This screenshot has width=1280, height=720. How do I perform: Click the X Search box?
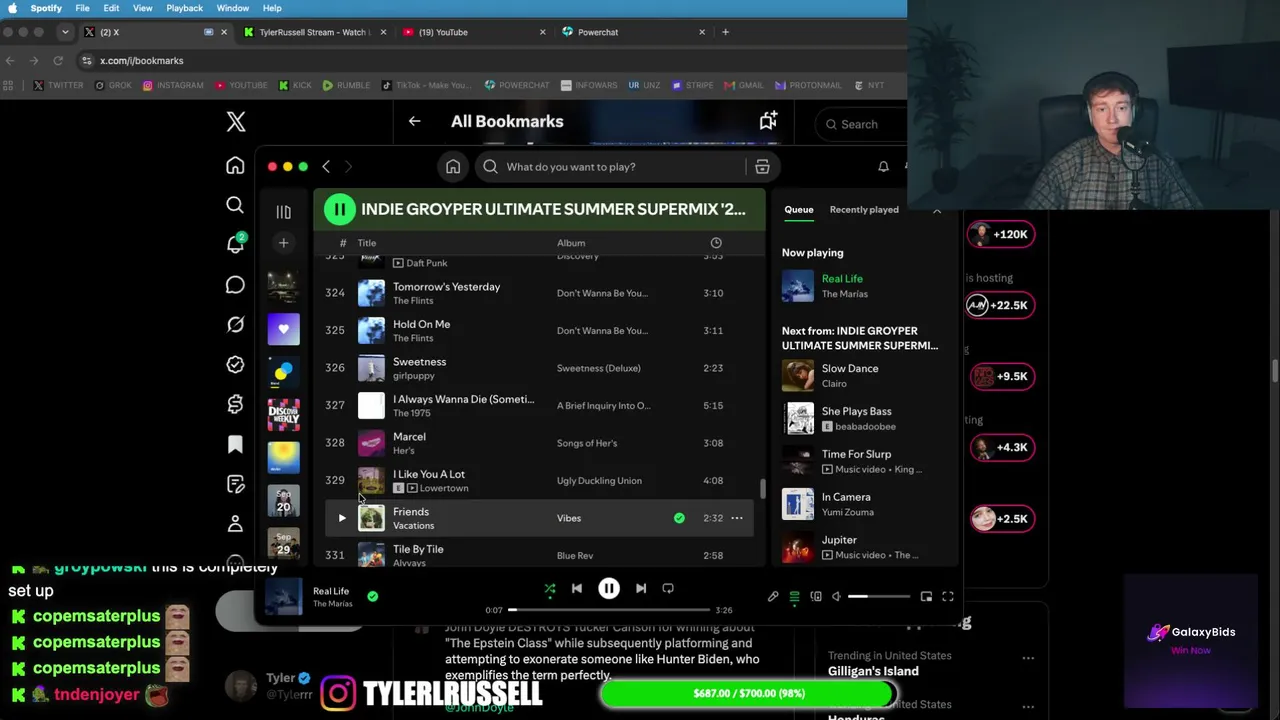click(862, 124)
